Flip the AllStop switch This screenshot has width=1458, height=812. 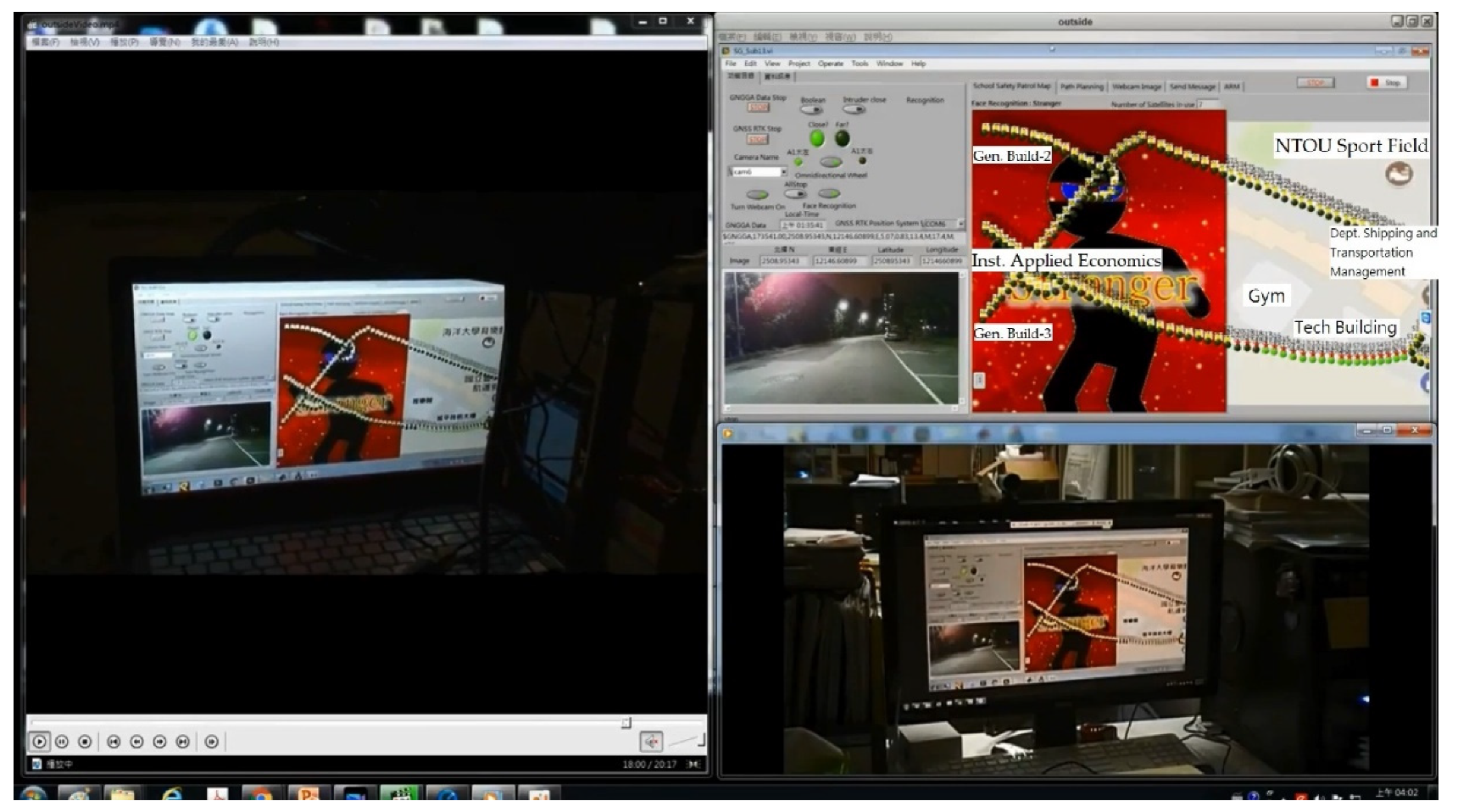pos(795,193)
